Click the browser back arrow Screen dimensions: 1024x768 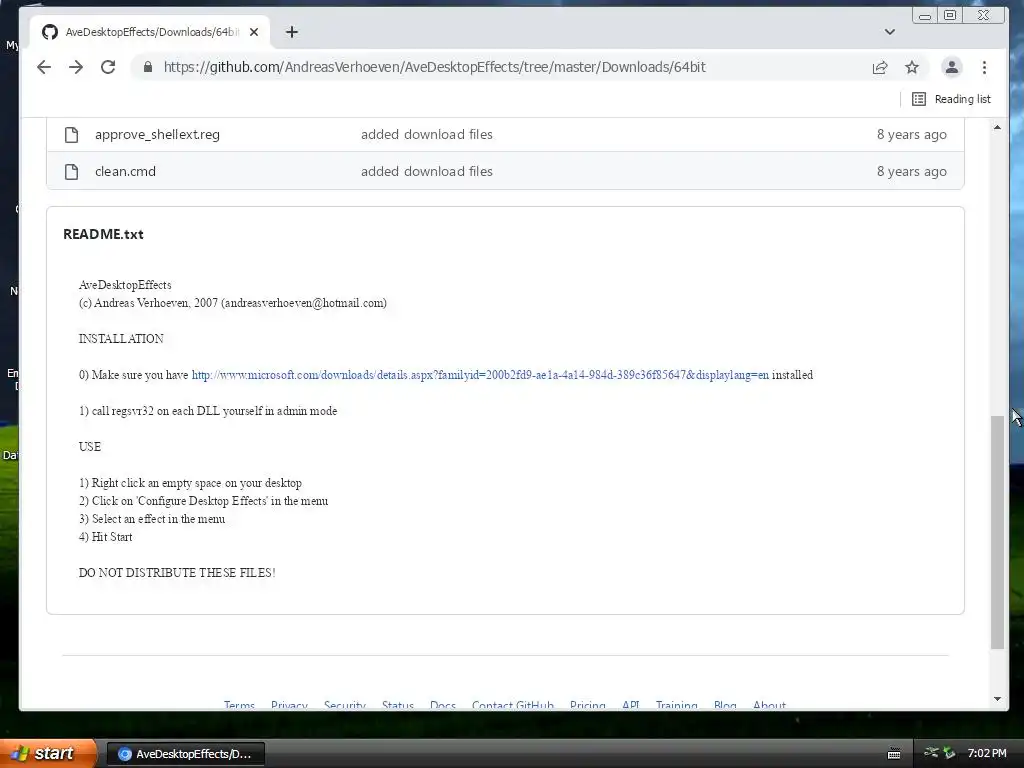(x=44, y=67)
